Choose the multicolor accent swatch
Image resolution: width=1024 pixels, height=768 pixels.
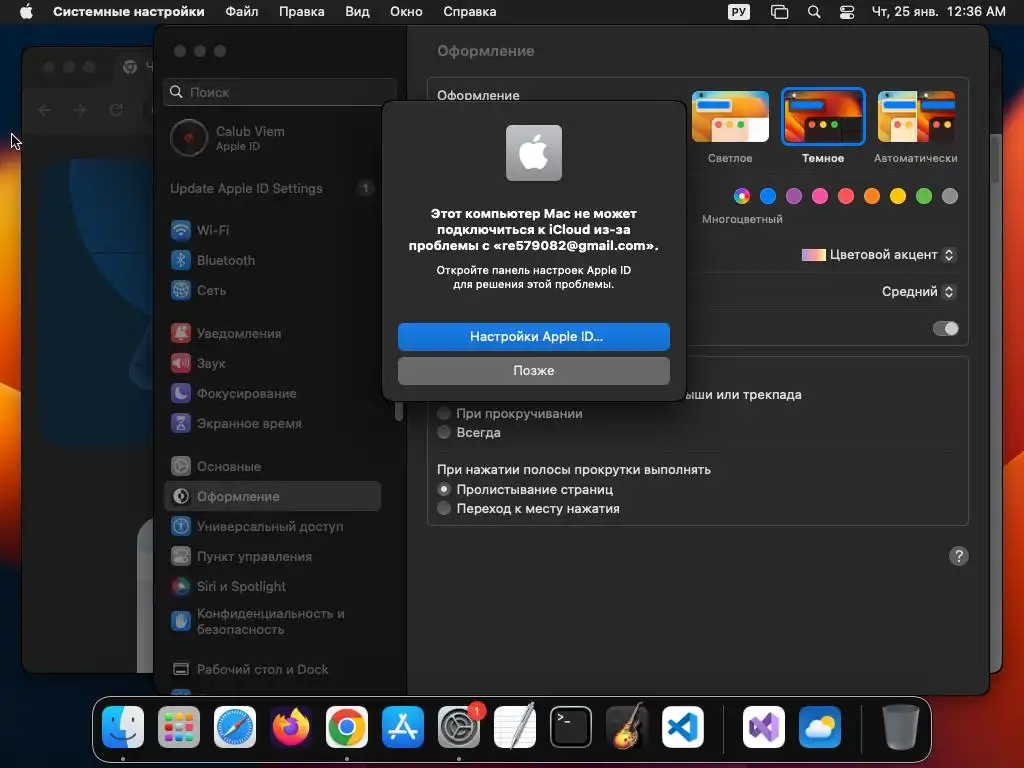coord(742,196)
